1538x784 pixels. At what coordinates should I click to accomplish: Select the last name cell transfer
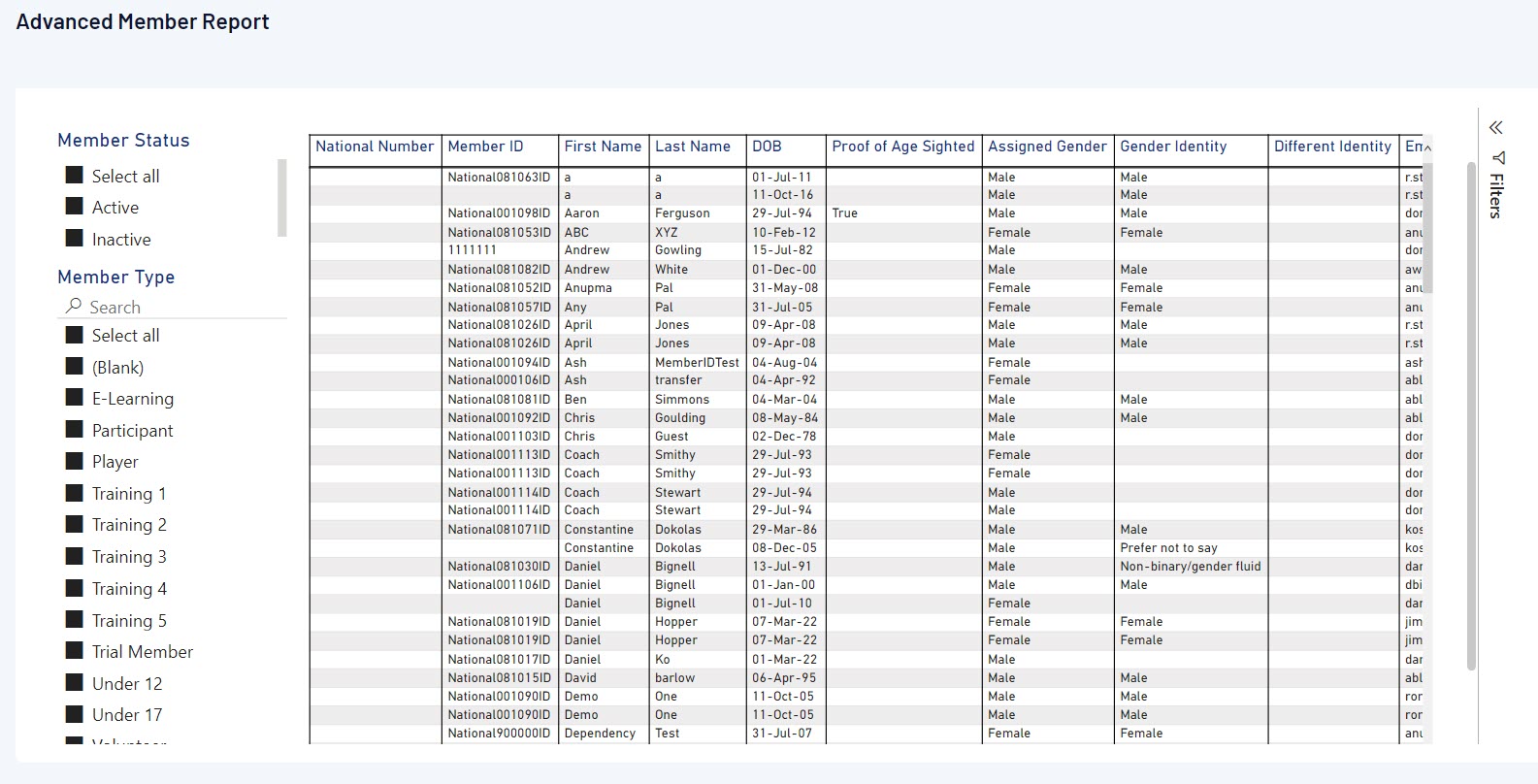point(678,380)
